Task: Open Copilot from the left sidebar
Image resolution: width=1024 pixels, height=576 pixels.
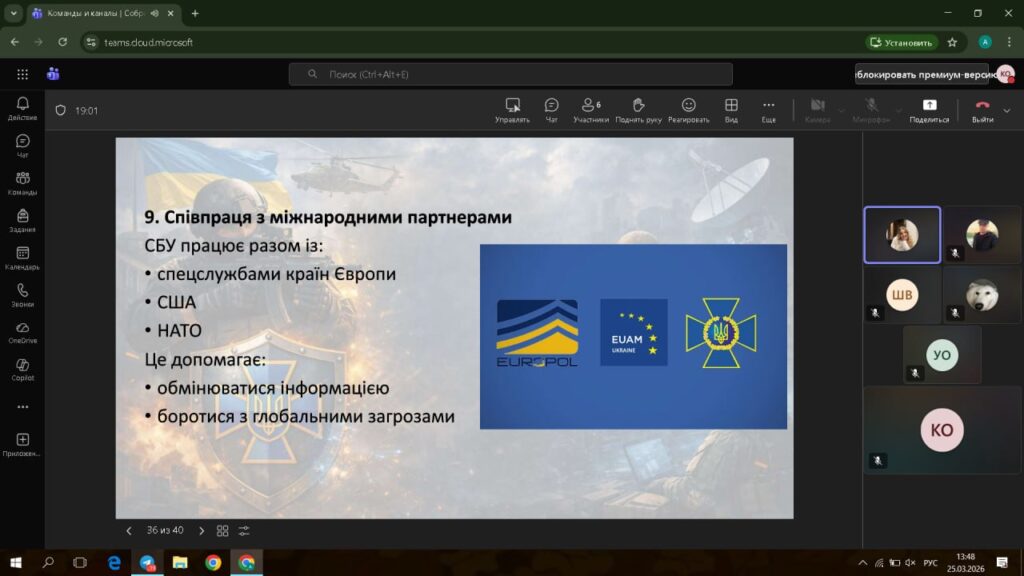Action: 22,369
